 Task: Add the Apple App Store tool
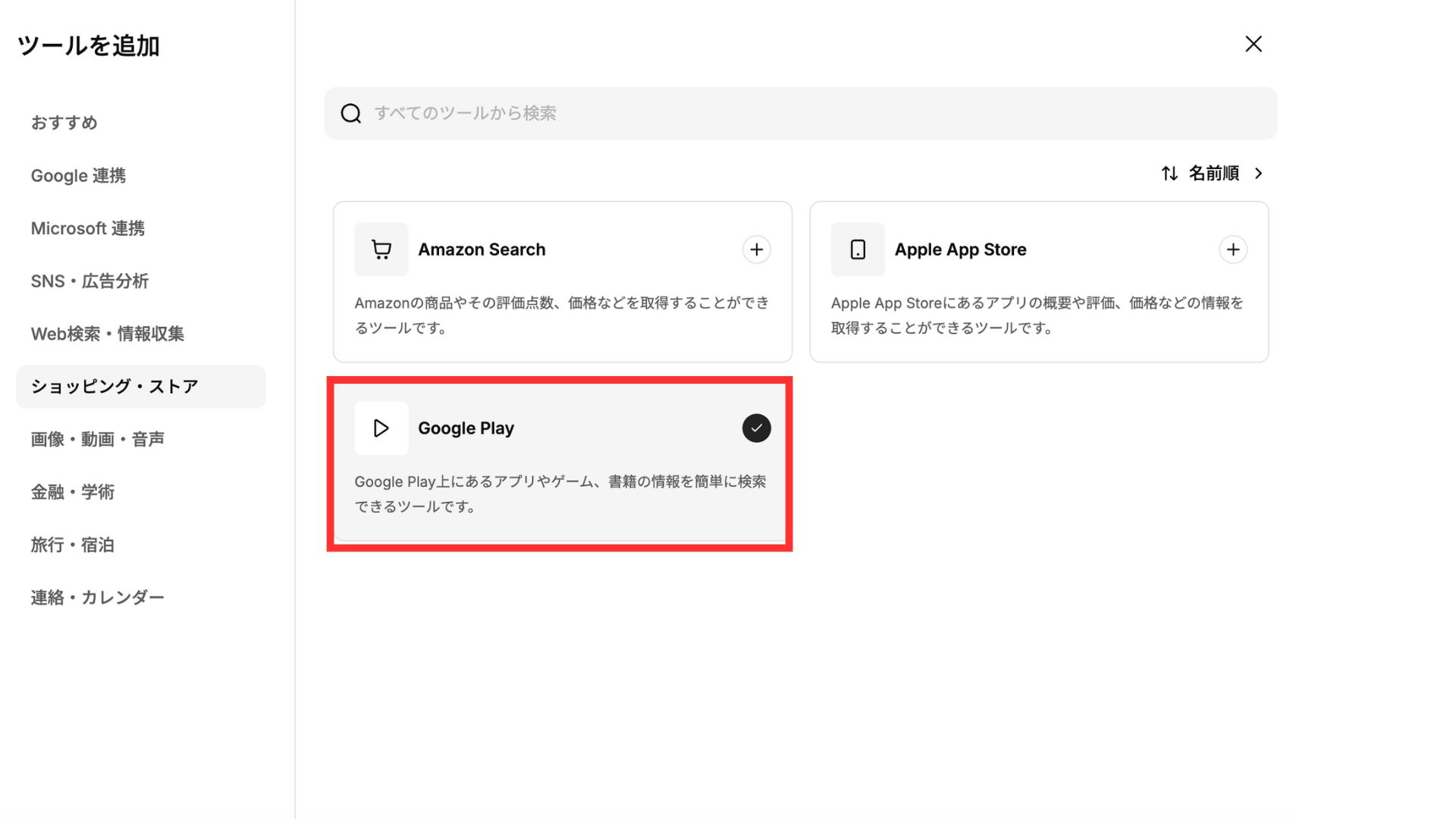pos(1232,249)
